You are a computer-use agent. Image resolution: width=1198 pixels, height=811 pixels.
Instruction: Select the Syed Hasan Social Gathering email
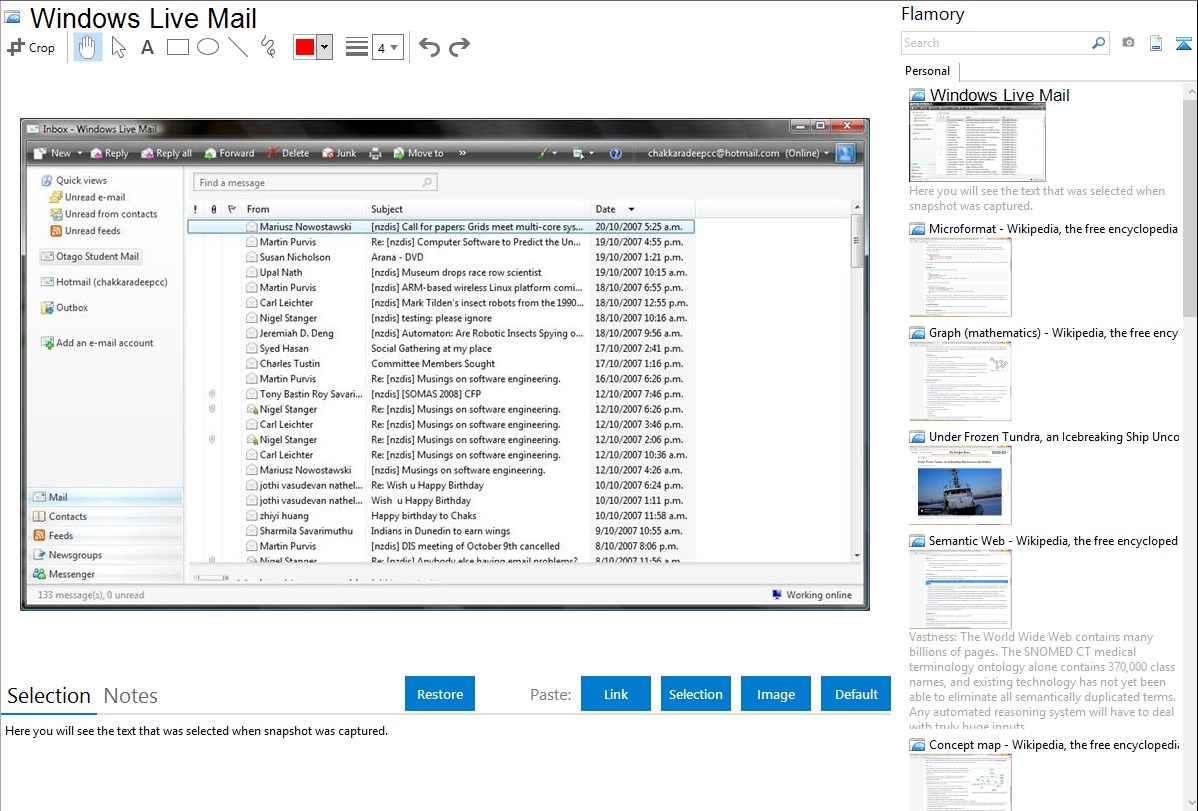tap(441, 348)
